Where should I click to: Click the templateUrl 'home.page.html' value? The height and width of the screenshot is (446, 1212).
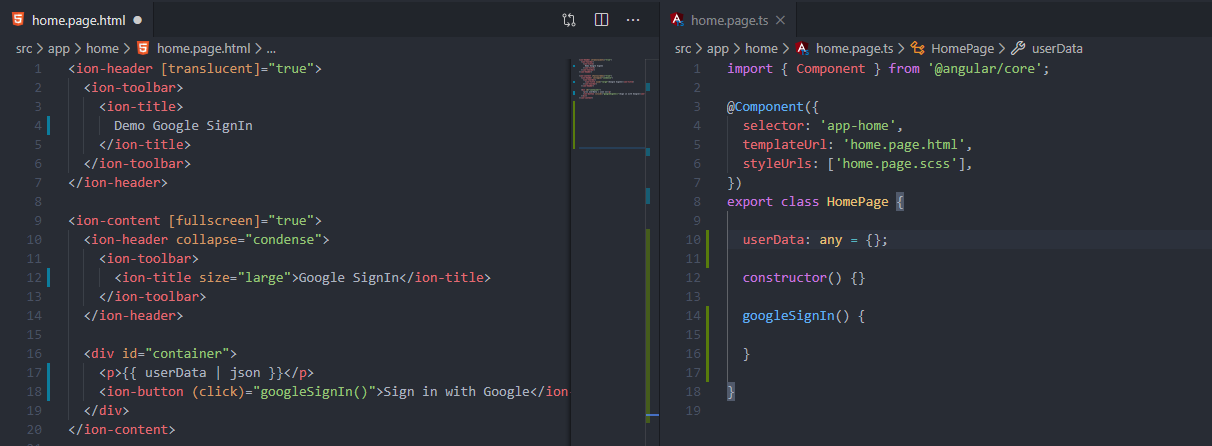pos(903,145)
